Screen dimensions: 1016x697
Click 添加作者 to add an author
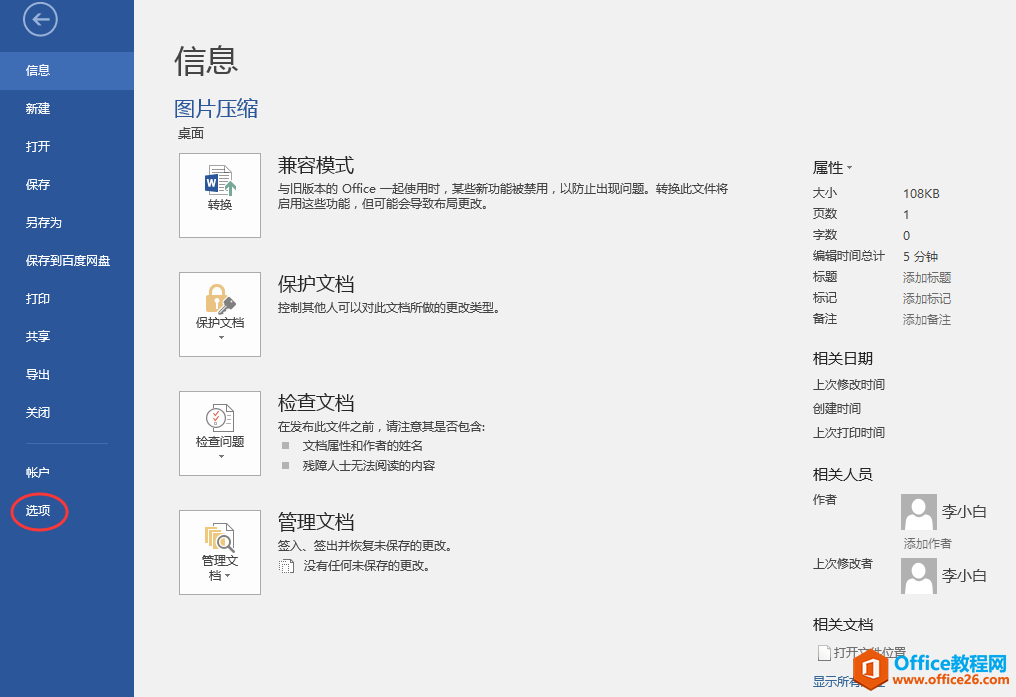click(927, 544)
